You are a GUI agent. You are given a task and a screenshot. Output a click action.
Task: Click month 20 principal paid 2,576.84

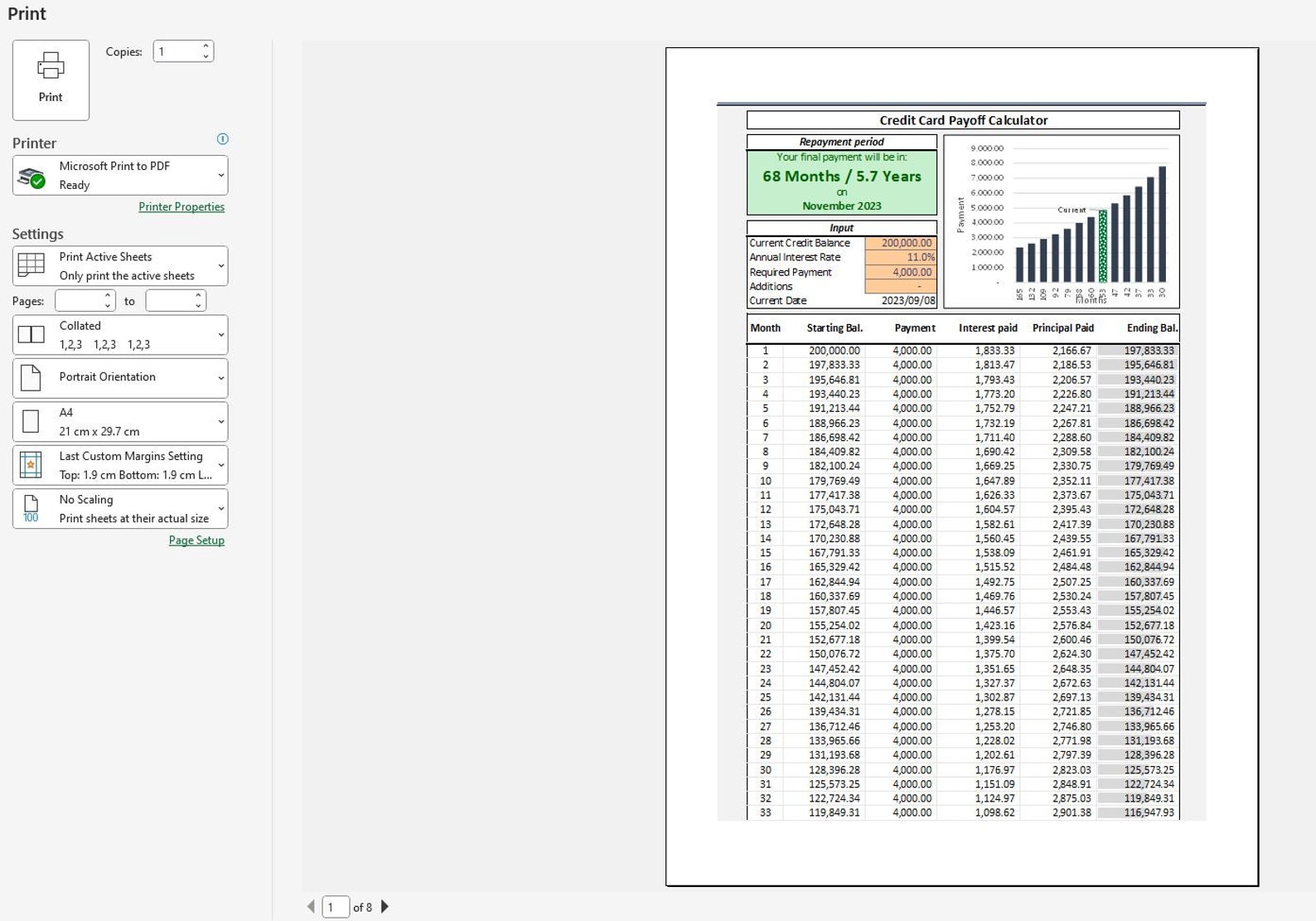[x=1072, y=625]
